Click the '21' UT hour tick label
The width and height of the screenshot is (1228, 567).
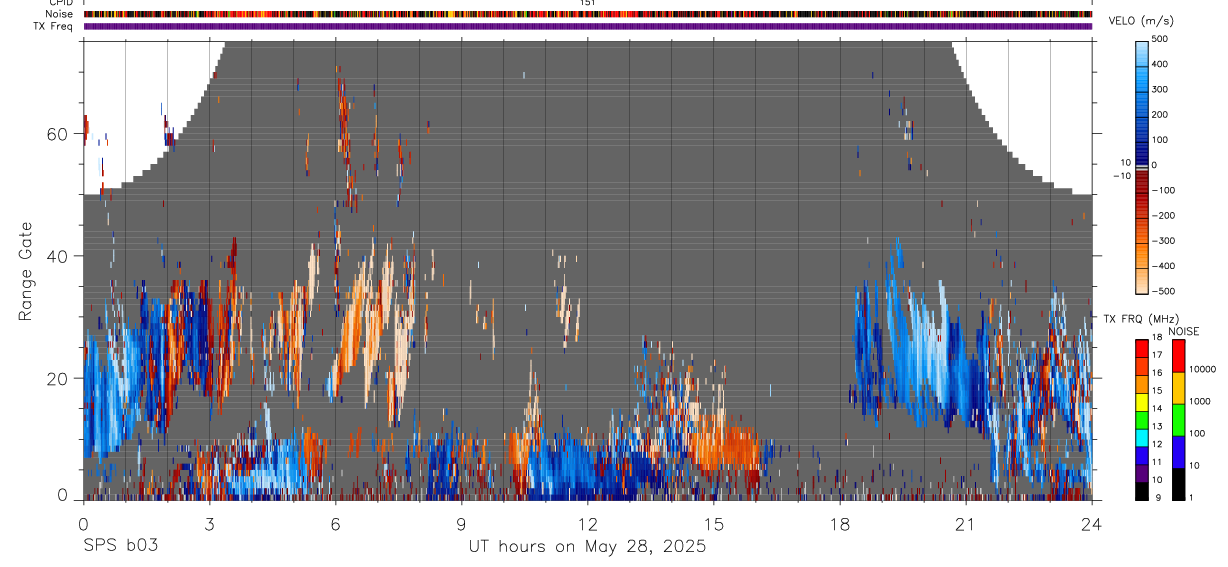tap(966, 523)
